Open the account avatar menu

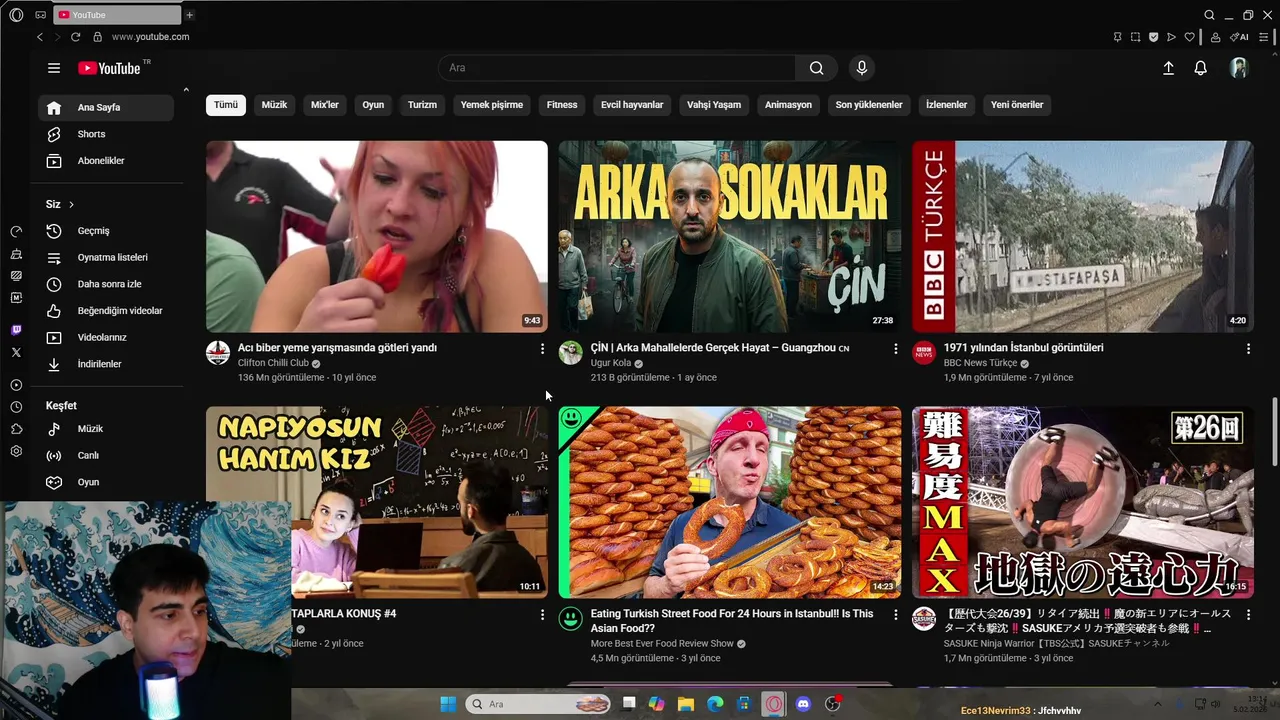(1239, 68)
